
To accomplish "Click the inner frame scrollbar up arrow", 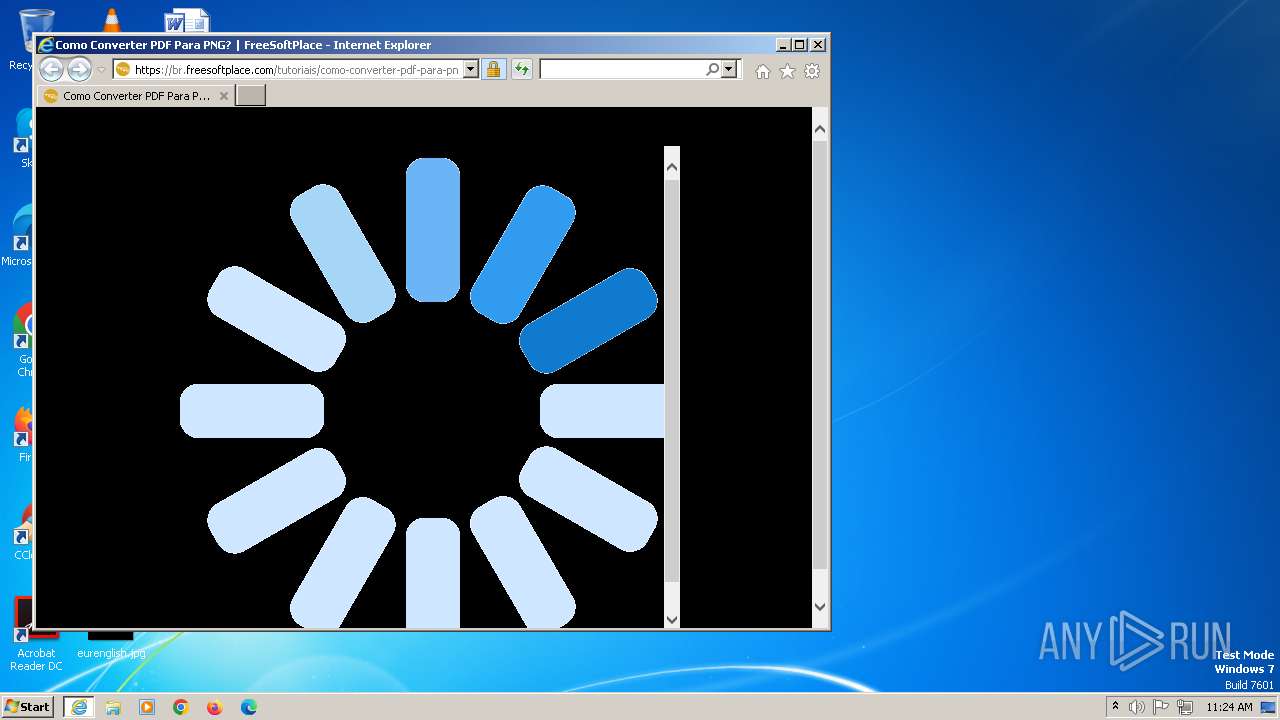I will click(672, 167).
